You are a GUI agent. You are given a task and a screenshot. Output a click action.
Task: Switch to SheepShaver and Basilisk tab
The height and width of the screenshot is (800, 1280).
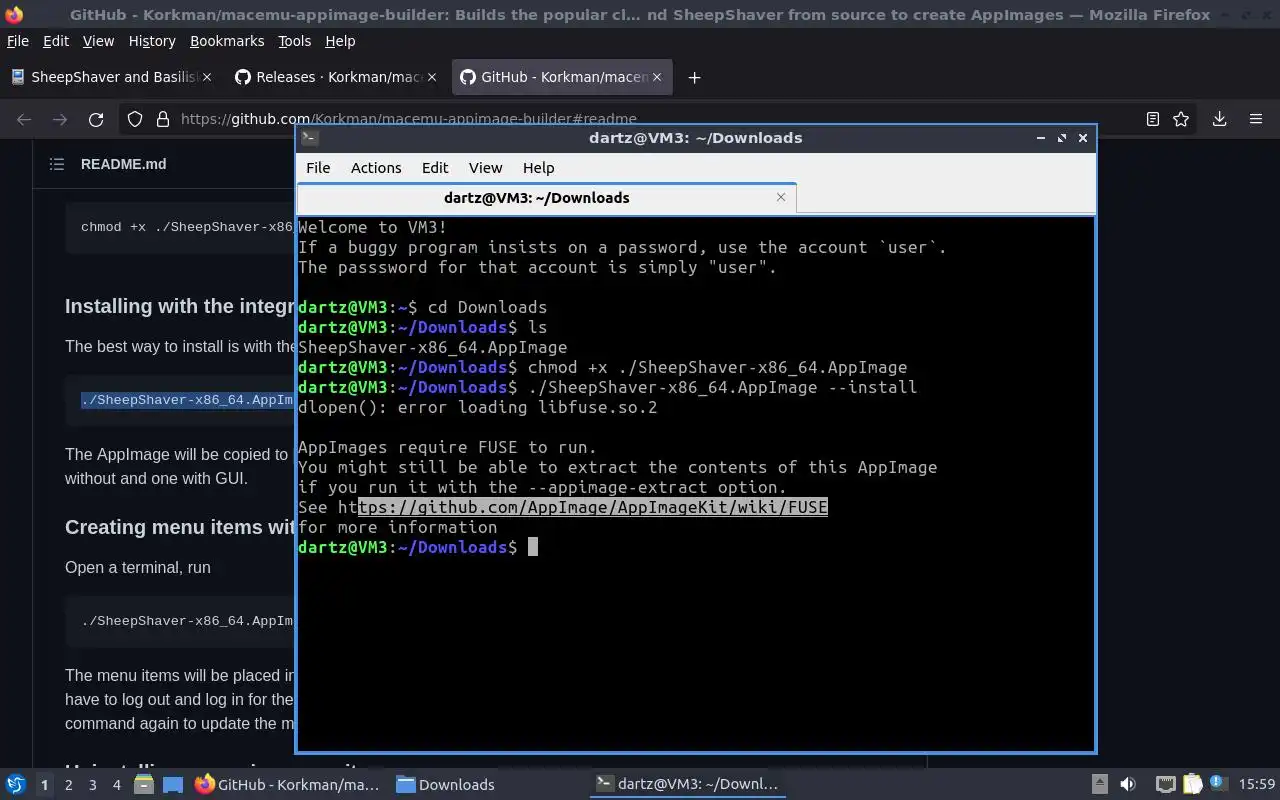coord(110,77)
